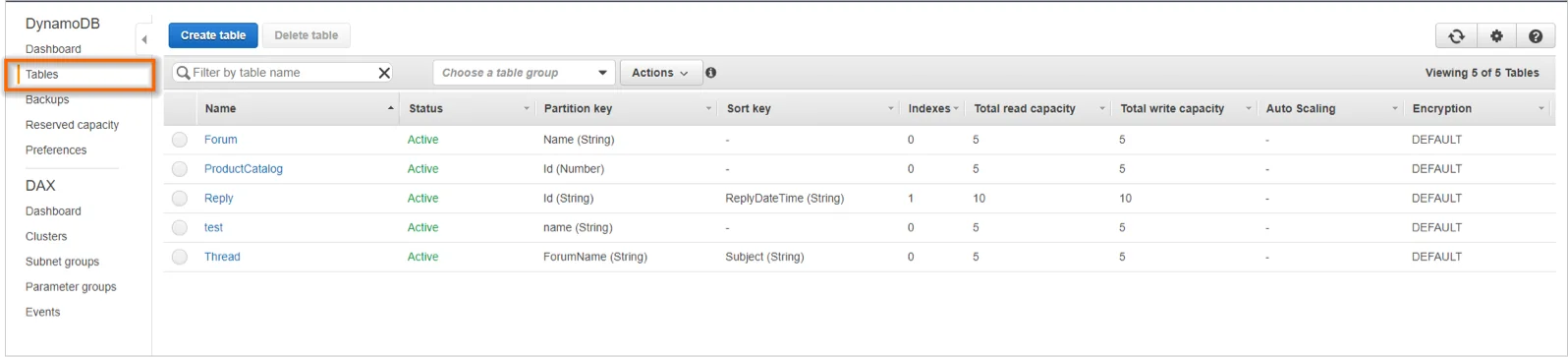This screenshot has height=358, width=1568.
Task: Open the Thread table link
Action: (x=222, y=257)
